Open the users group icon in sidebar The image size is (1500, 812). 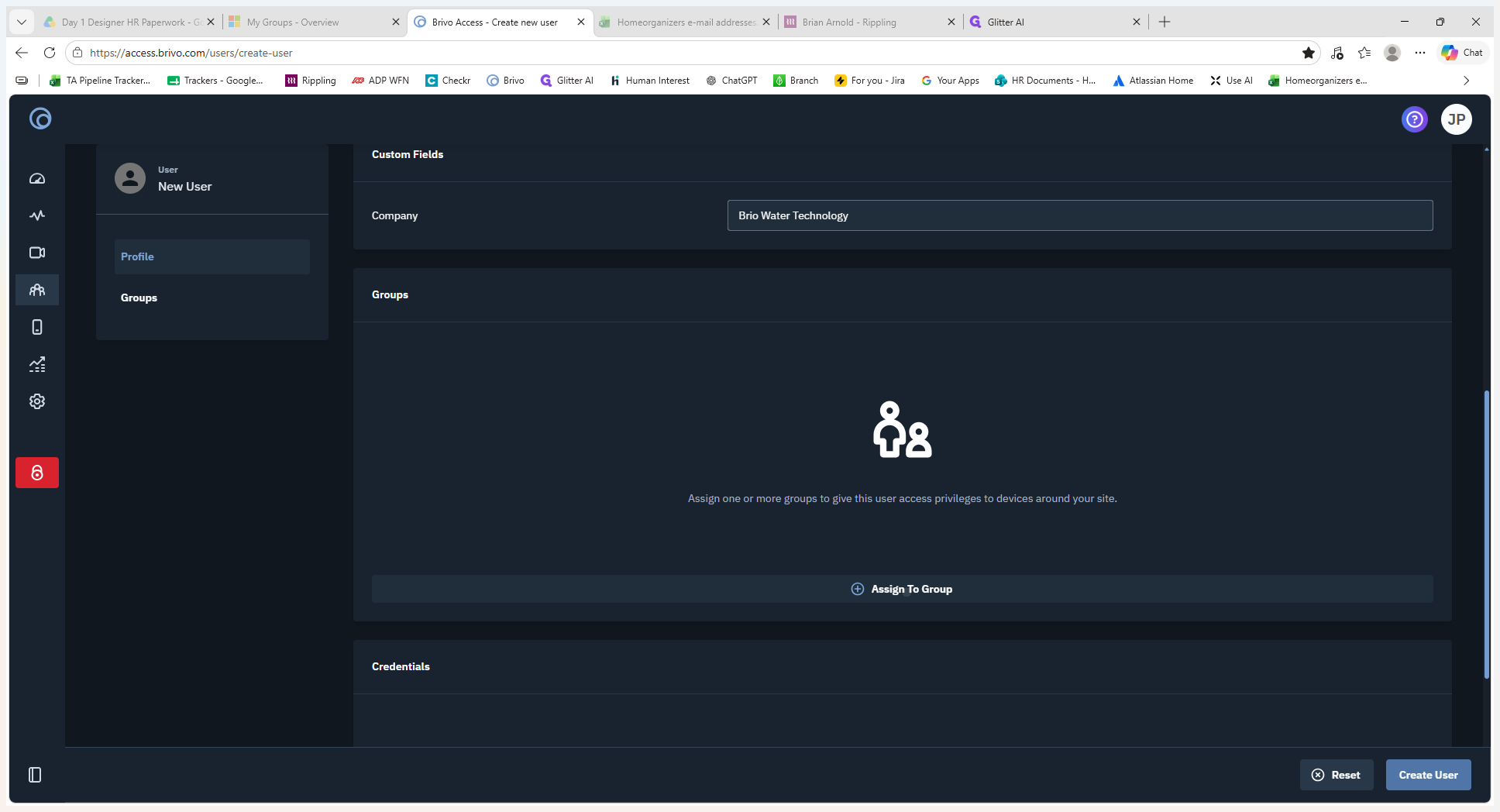[x=37, y=290]
